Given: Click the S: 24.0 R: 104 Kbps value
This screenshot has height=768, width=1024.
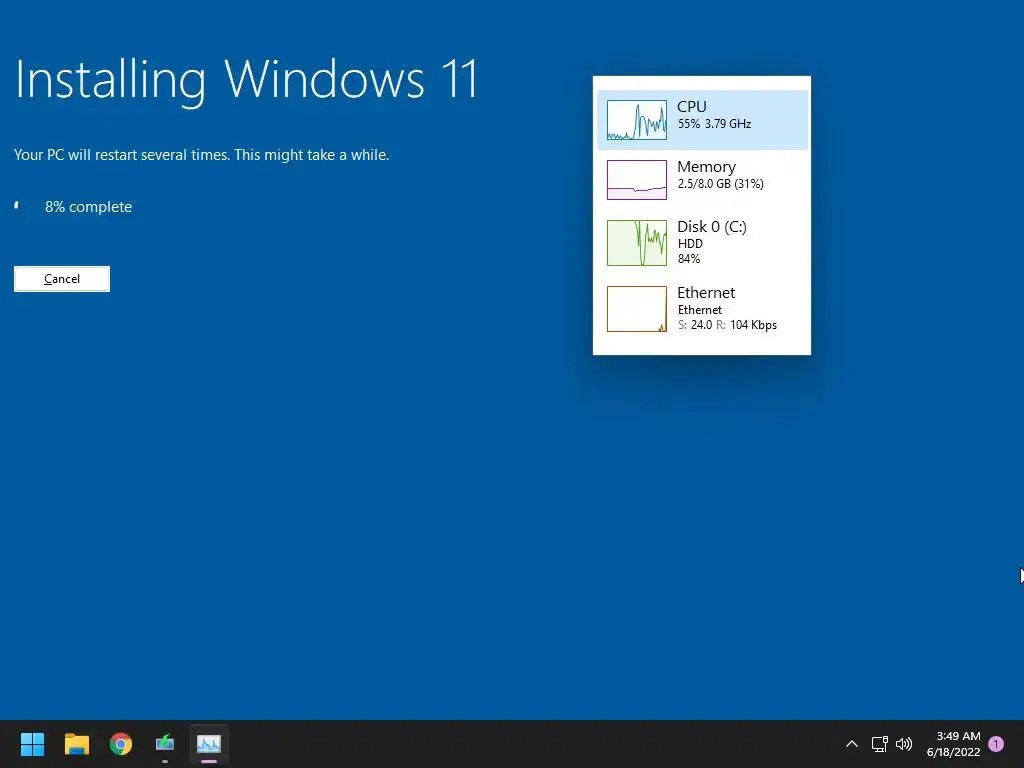Looking at the screenshot, I should [727, 325].
